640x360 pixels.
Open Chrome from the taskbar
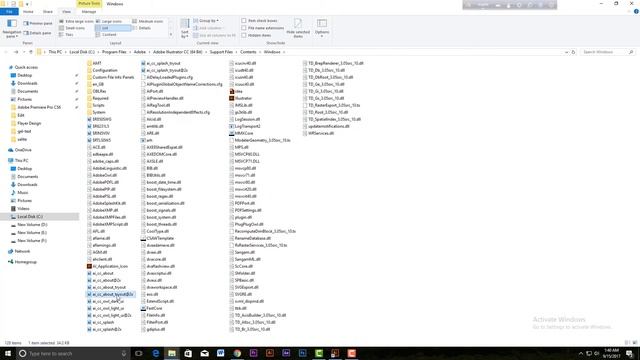[237, 353]
